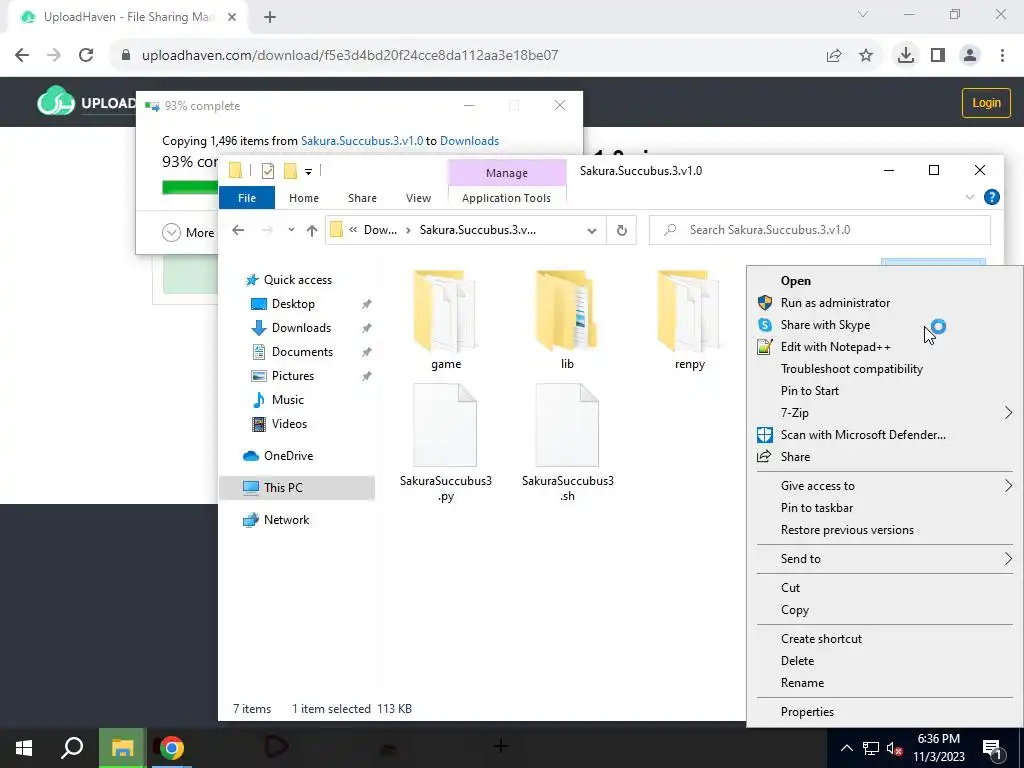Show hidden system tray icons
This screenshot has height=768, width=1024.
click(x=846, y=748)
